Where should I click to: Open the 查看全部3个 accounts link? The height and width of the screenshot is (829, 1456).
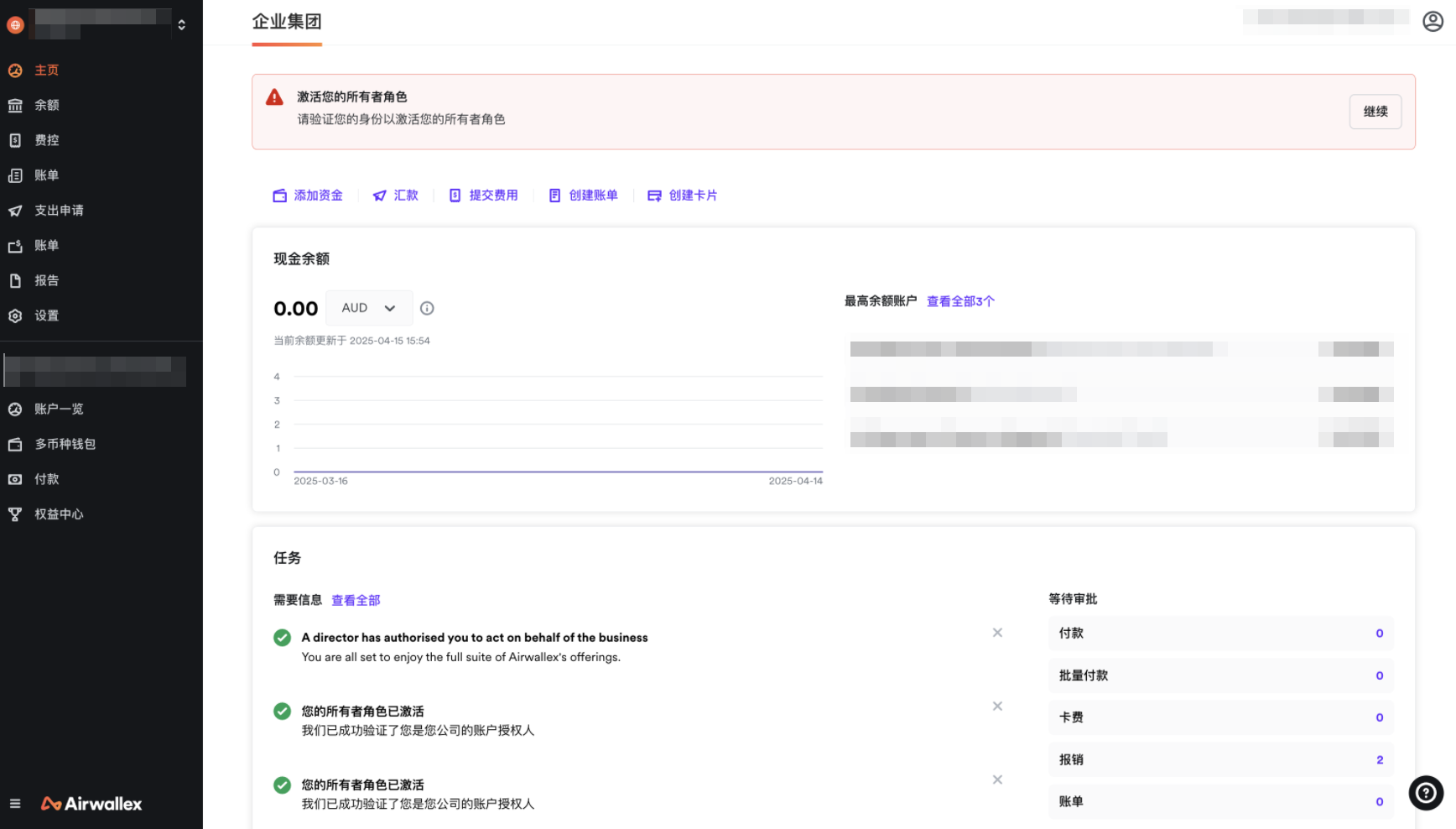coord(960,301)
